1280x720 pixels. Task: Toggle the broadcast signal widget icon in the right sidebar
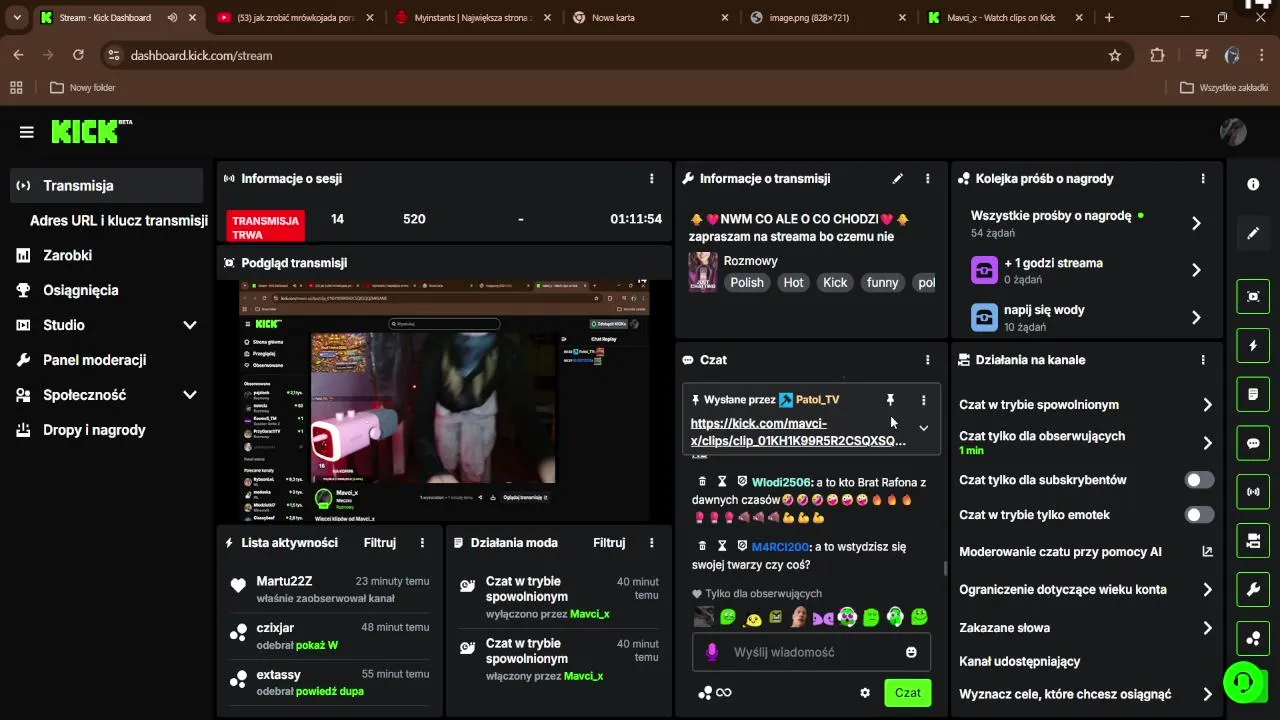click(x=1253, y=492)
